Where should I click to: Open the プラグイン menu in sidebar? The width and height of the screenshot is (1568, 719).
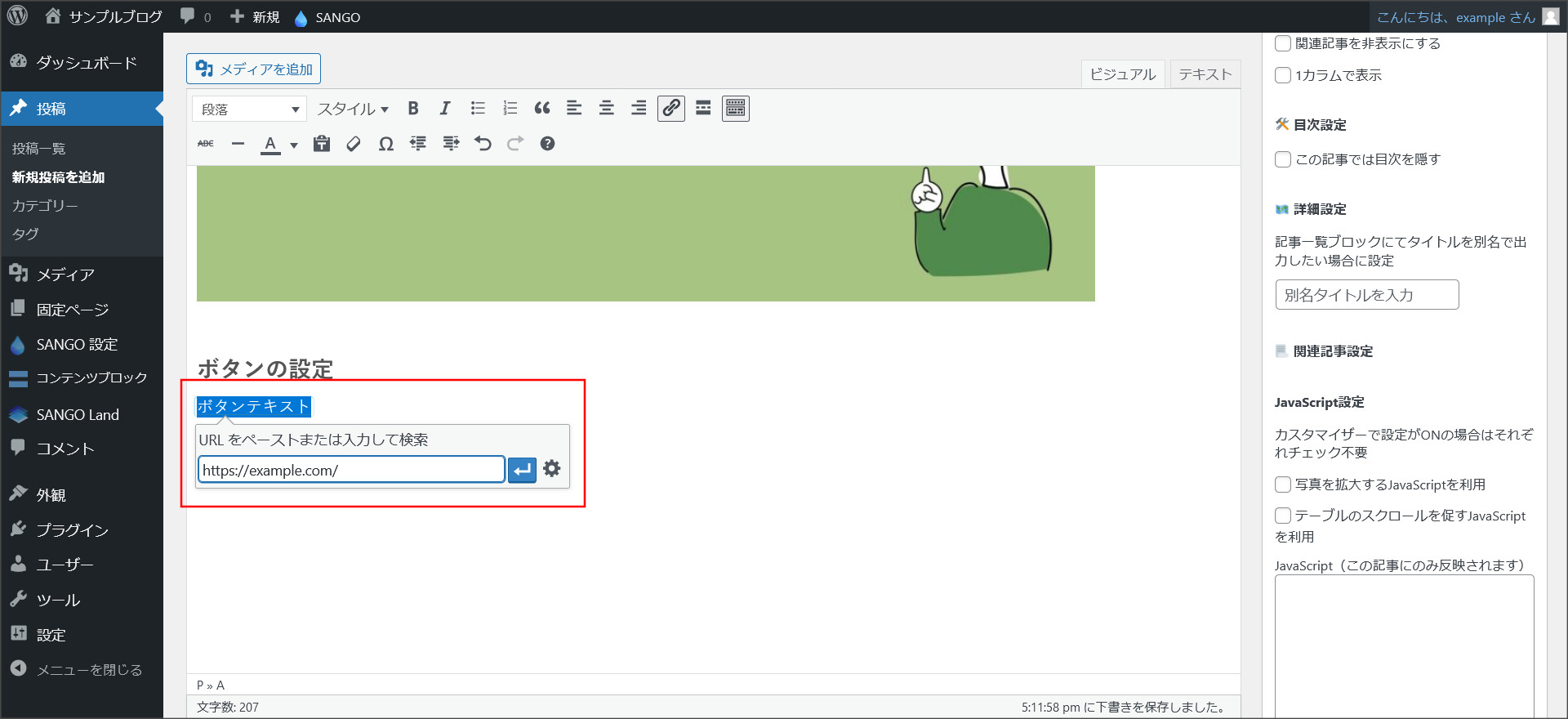pos(72,530)
